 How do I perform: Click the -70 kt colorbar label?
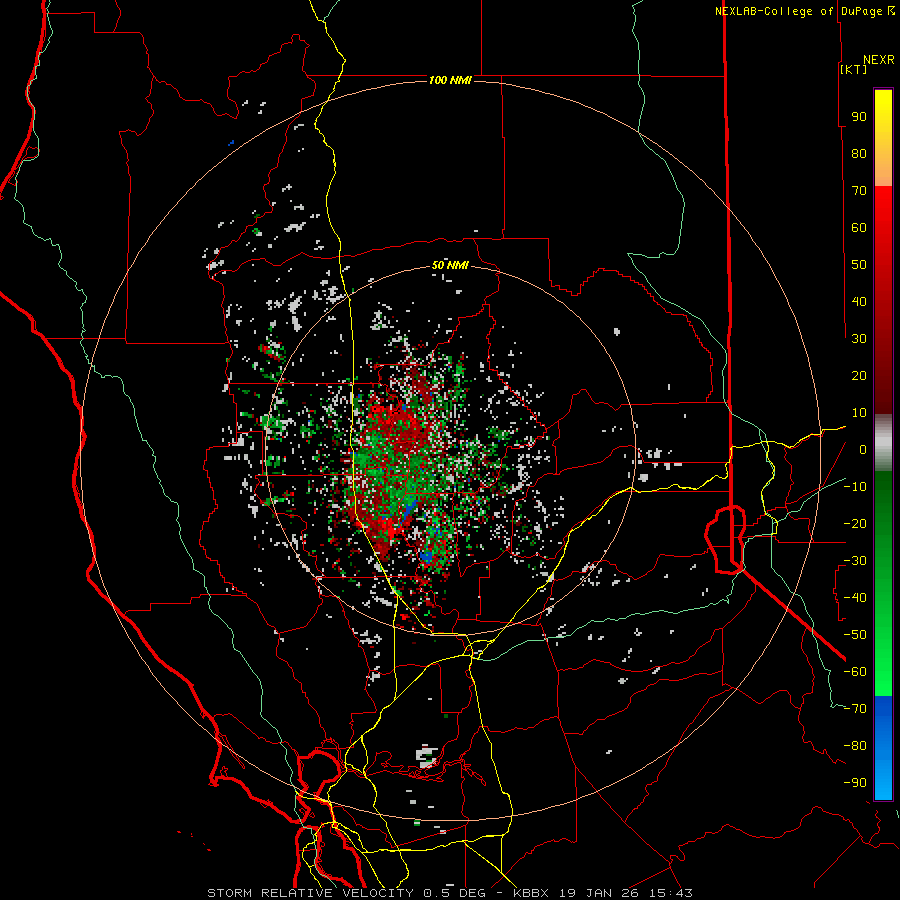[855, 708]
